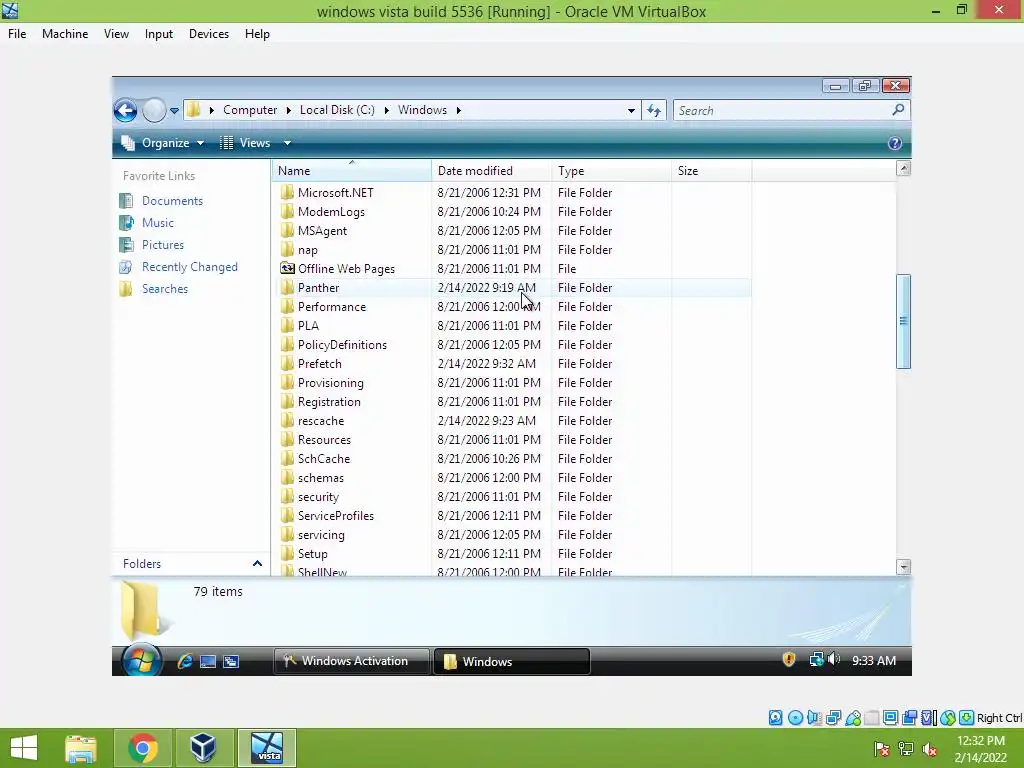
Task: Click Vista tray security shield icon
Action: [x=789, y=660]
